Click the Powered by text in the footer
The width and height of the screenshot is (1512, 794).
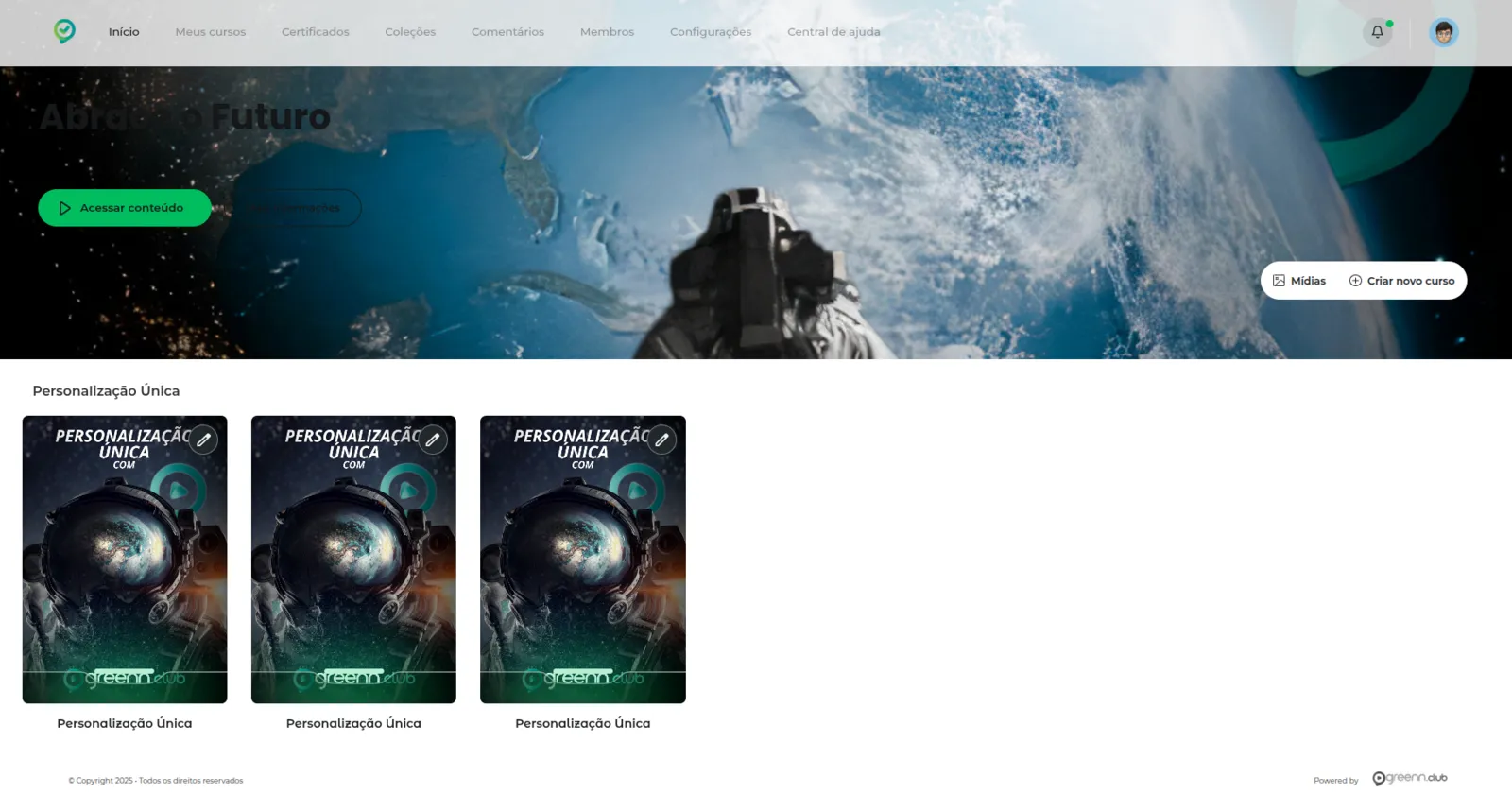(x=1336, y=781)
